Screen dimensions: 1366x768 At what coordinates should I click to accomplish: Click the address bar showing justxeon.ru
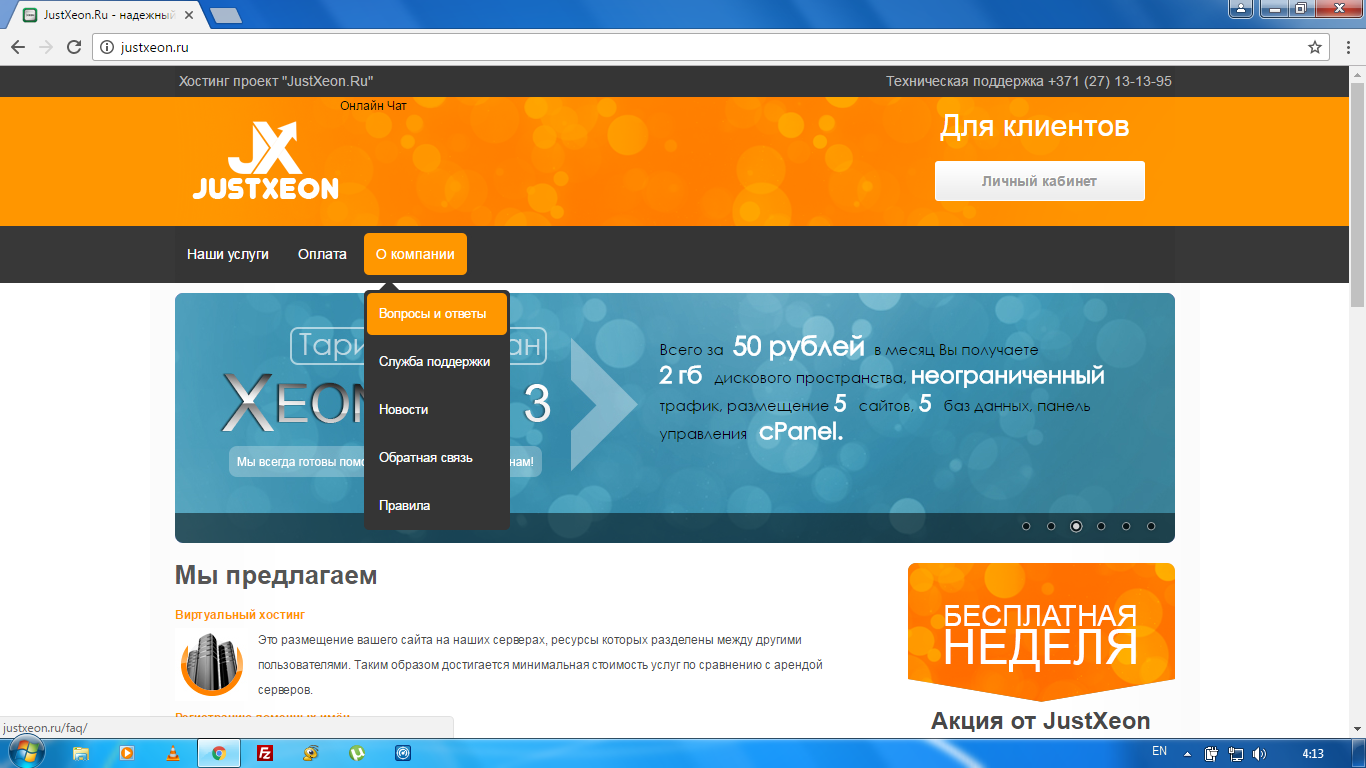(710, 47)
